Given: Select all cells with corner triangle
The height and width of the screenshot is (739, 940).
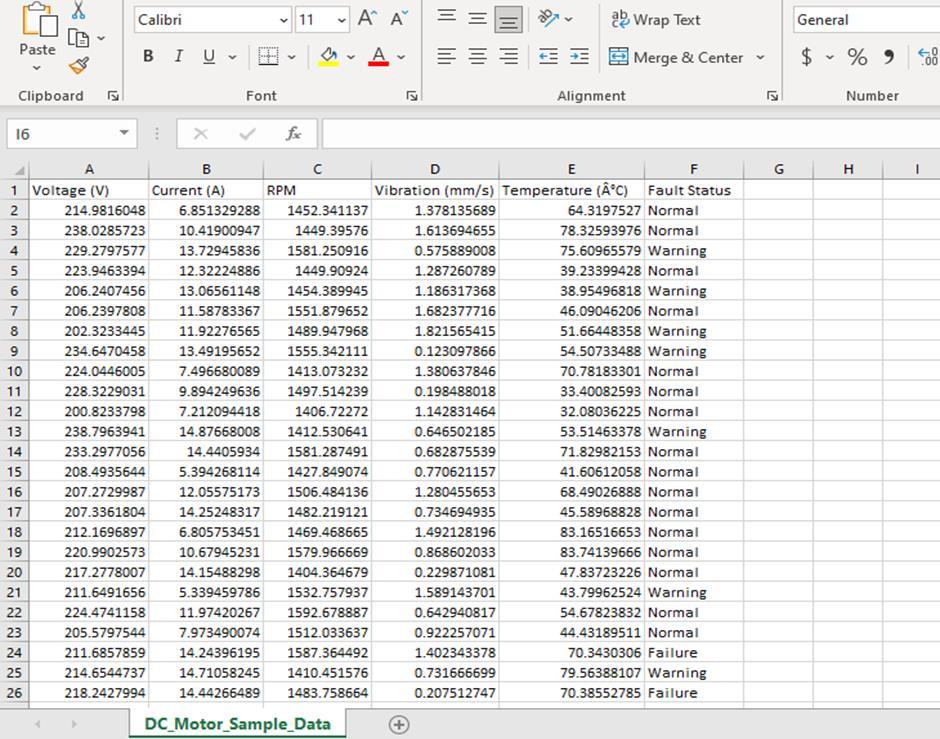Looking at the screenshot, I should 19,170.
